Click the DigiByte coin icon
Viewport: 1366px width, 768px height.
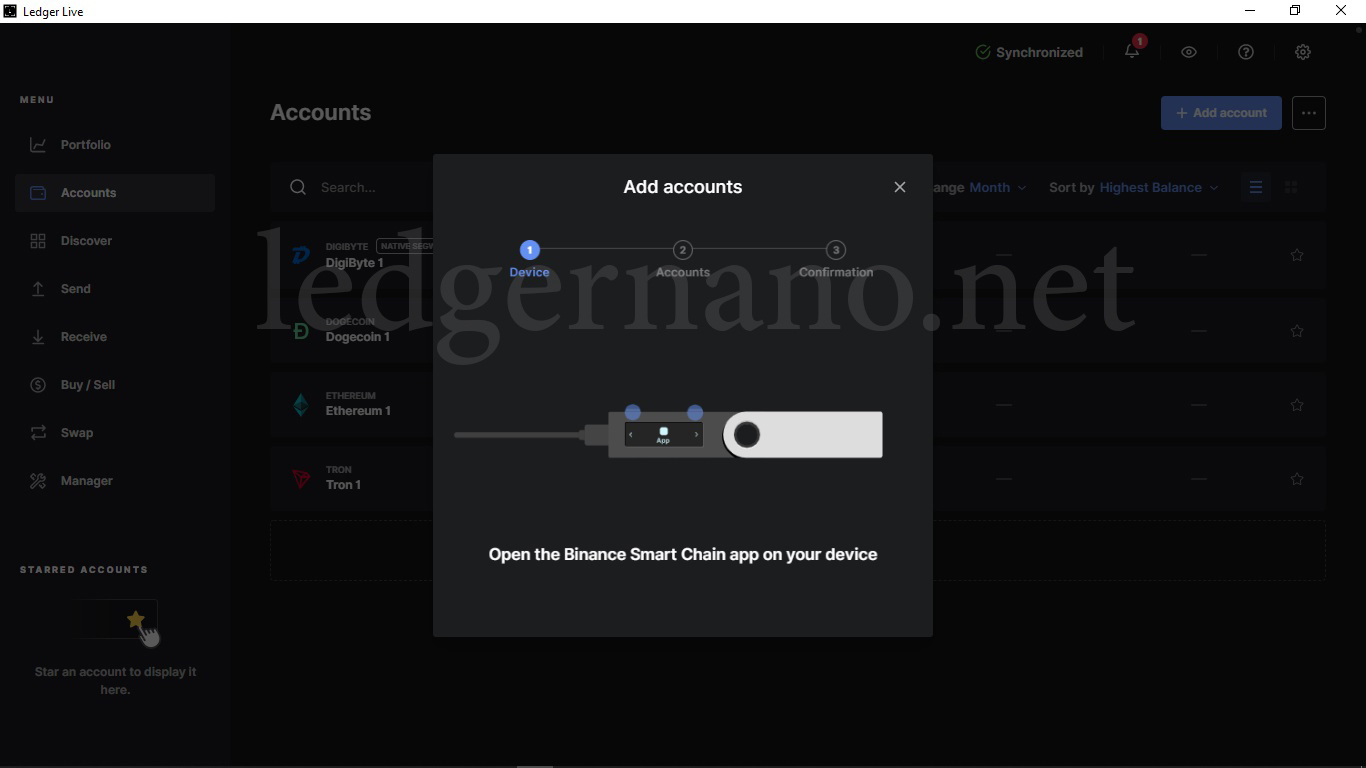pos(301,255)
